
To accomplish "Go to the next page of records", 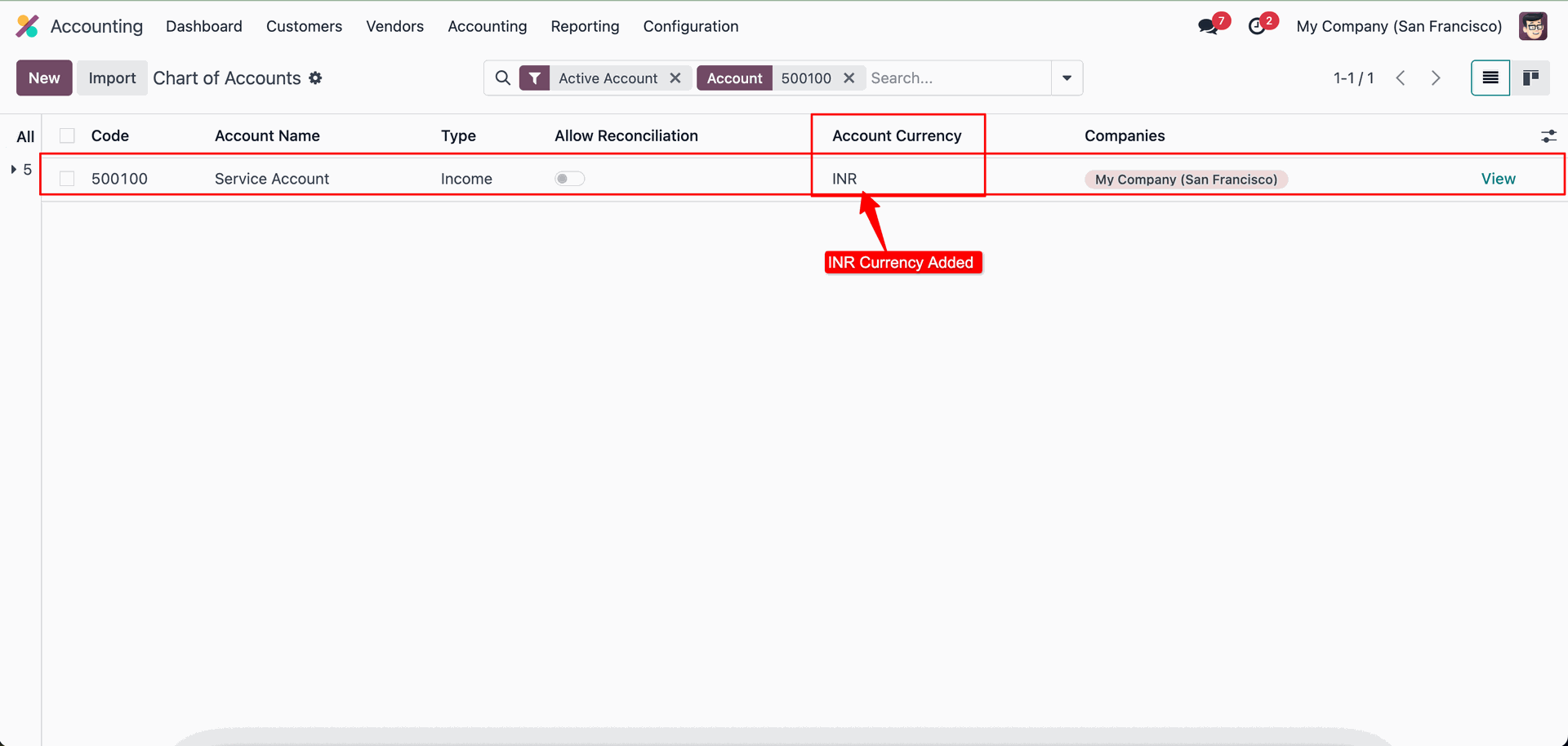I will [1436, 78].
